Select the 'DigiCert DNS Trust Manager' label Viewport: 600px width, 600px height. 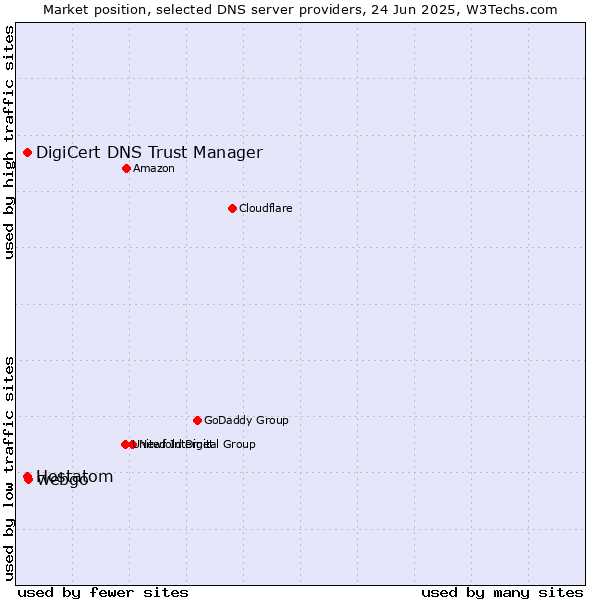tap(149, 152)
